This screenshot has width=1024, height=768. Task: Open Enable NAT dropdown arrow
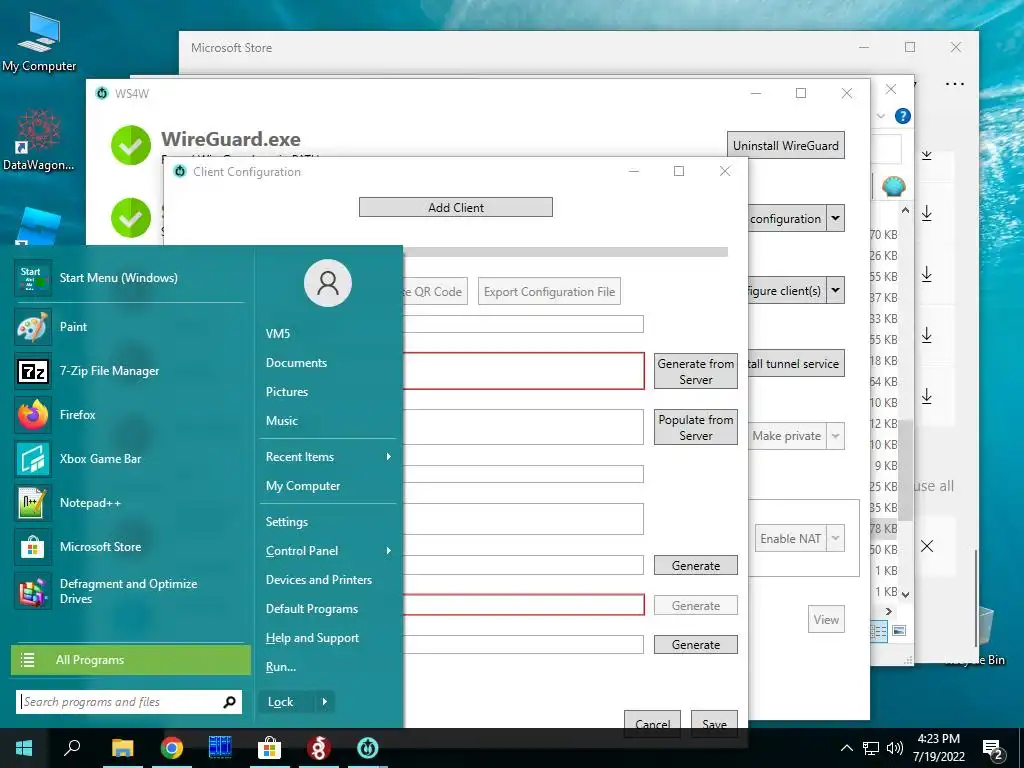pyautogui.click(x=835, y=539)
